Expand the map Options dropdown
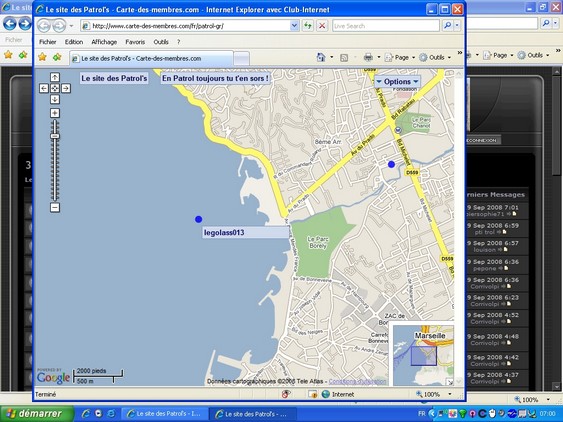 point(397,82)
